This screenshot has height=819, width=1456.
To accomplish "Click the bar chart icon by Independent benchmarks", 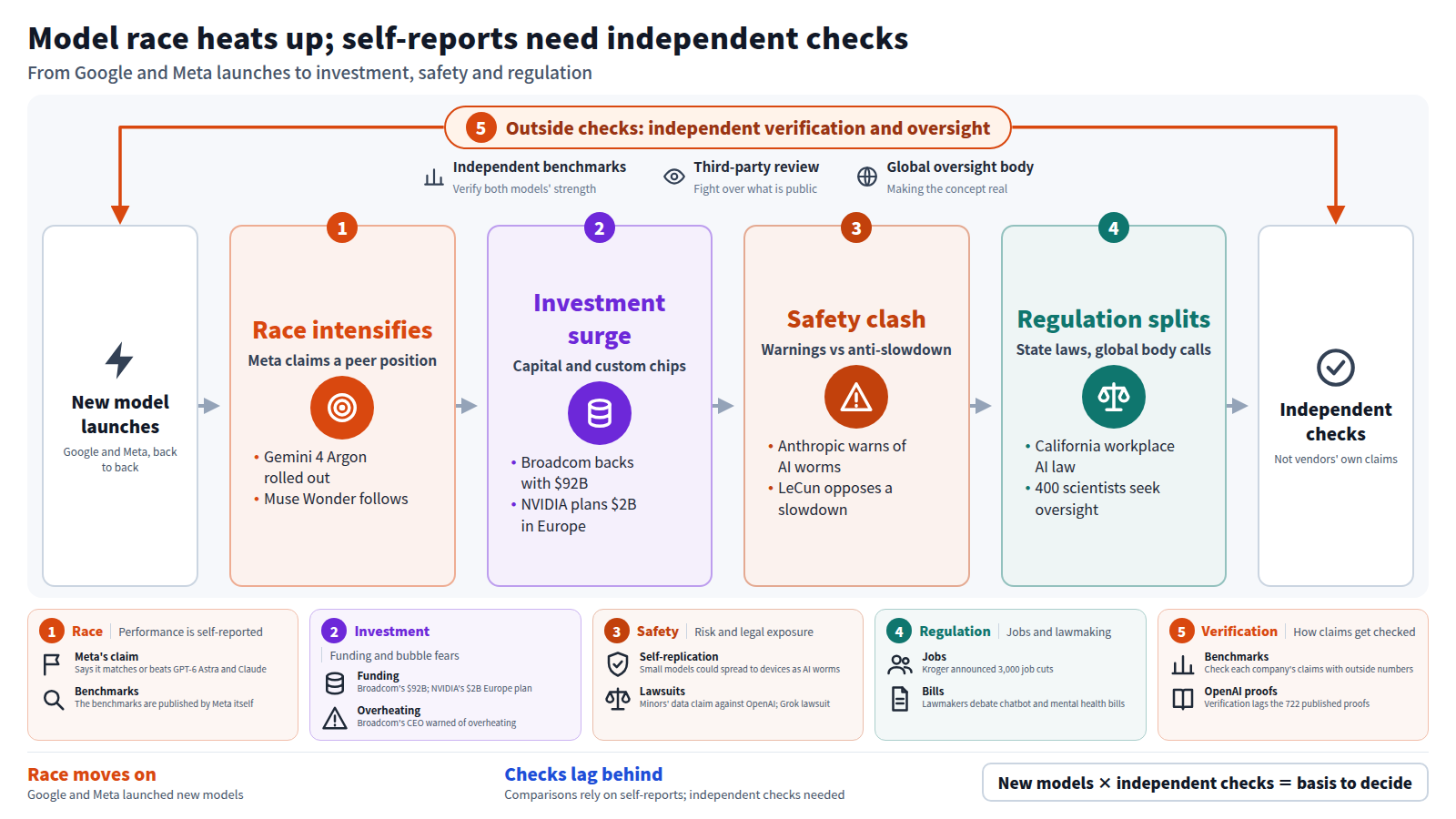I will 434,177.
